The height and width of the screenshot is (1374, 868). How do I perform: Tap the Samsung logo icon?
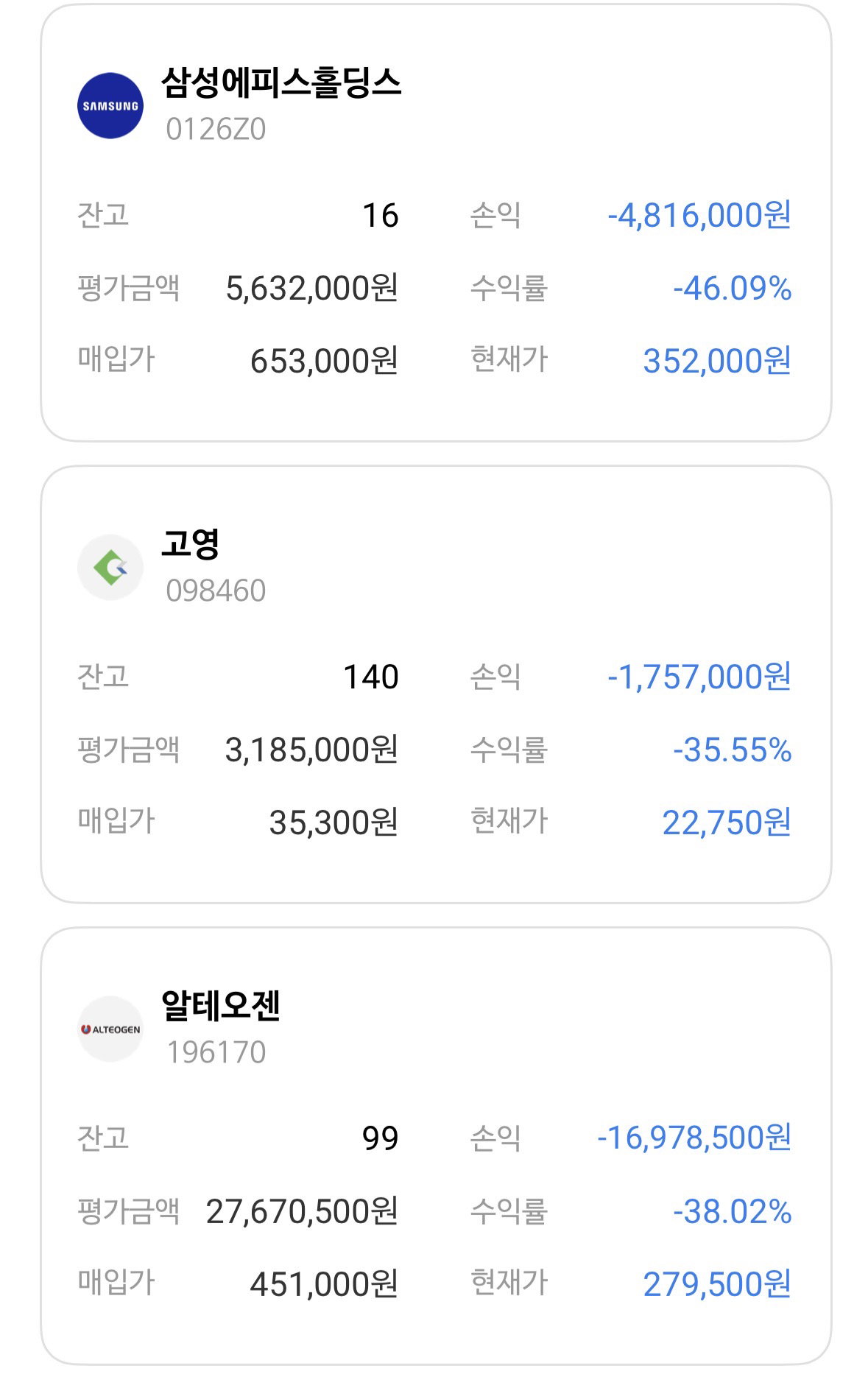point(110,105)
